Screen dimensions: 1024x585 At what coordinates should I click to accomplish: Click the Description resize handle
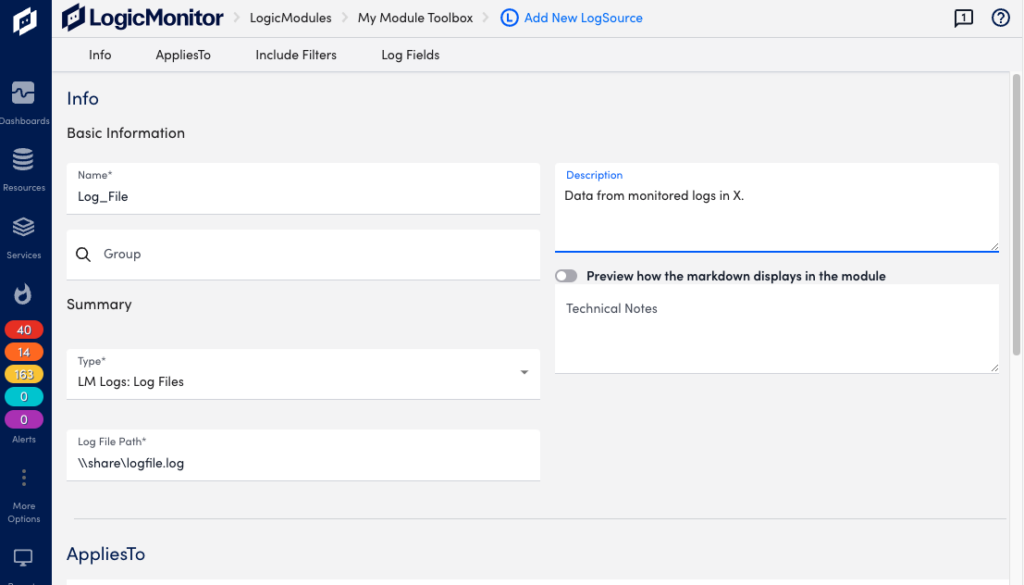pyautogui.click(x=994, y=246)
